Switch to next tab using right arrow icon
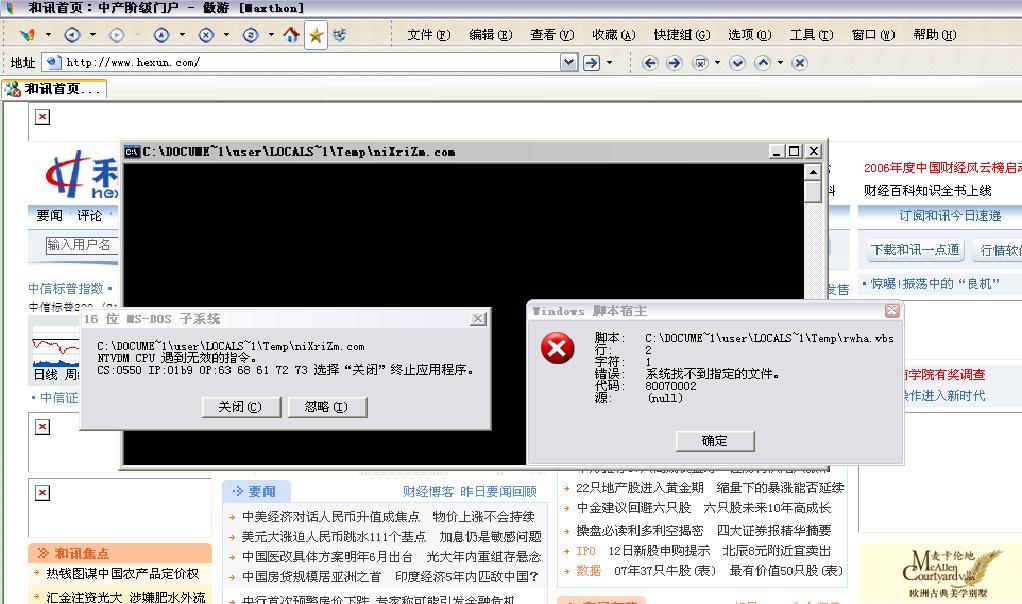The image size is (1022, 604). click(x=675, y=63)
